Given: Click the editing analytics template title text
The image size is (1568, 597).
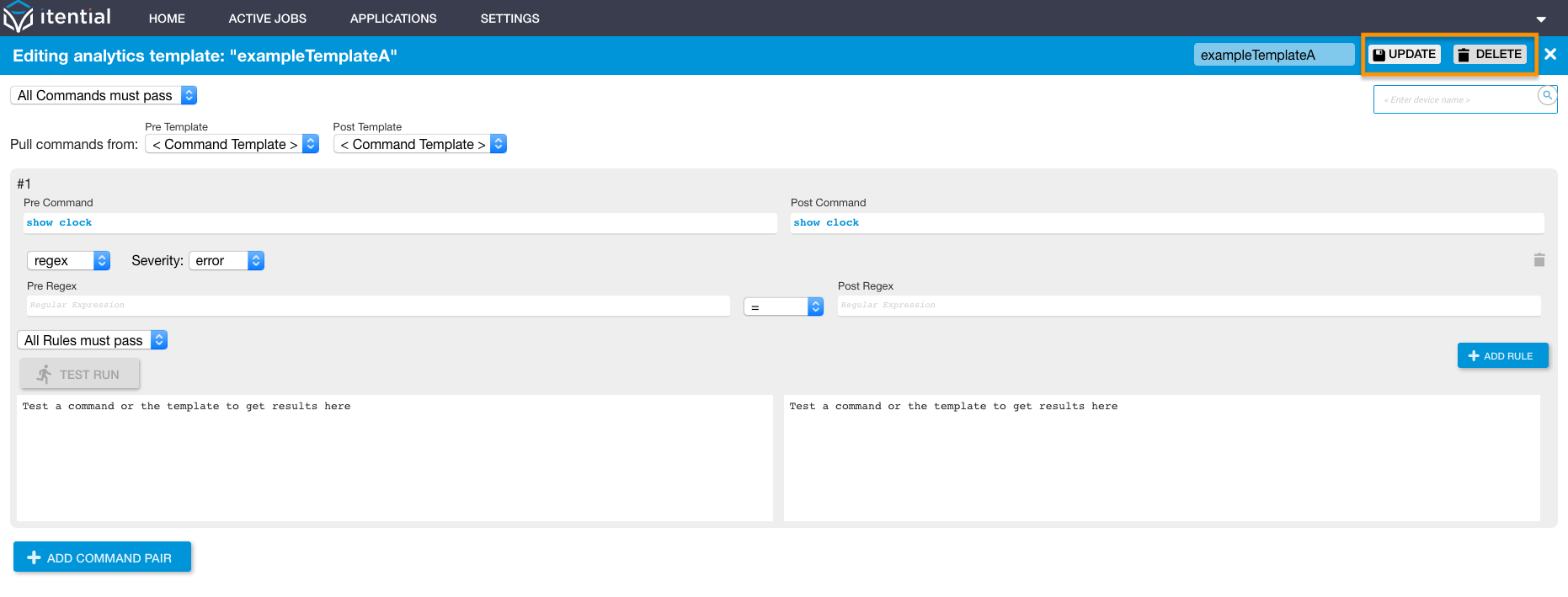Looking at the screenshot, I should (x=205, y=56).
